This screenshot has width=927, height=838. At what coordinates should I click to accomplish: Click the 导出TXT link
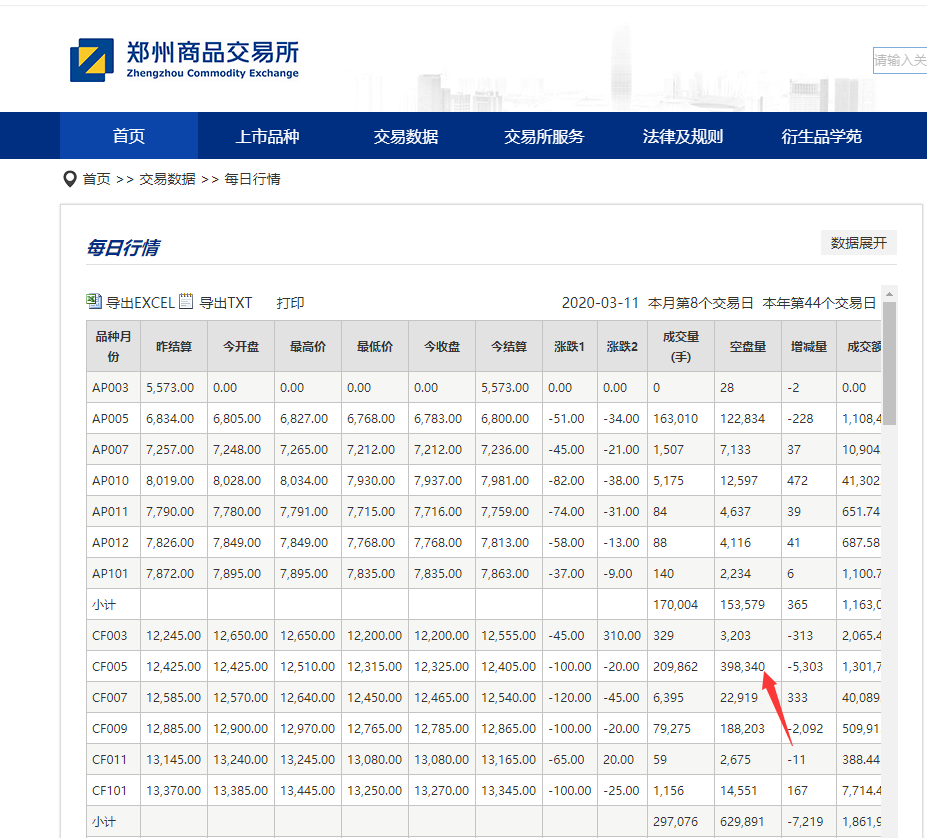(225, 303)
